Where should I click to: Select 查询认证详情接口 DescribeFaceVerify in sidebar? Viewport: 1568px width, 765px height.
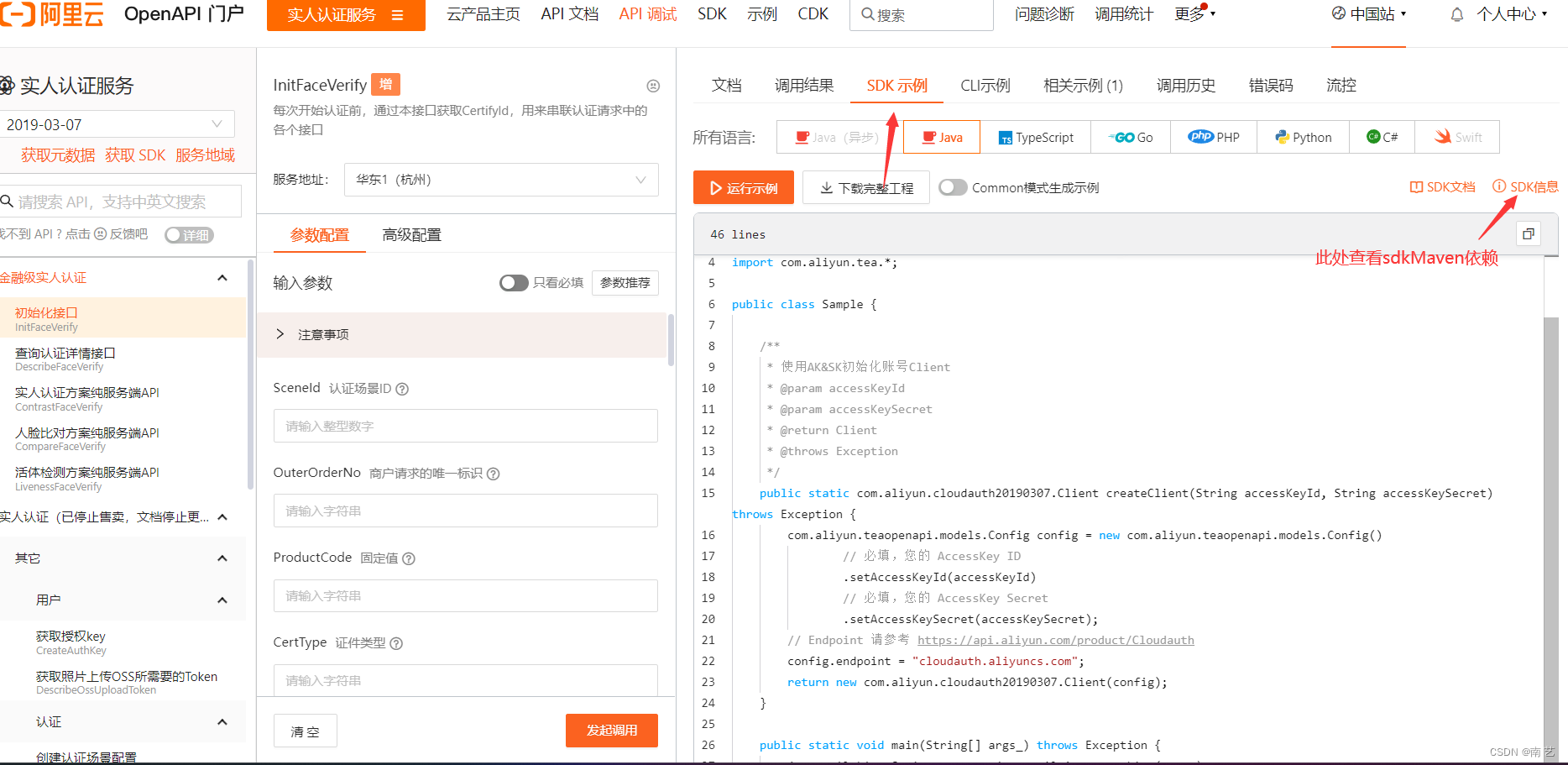click(123, 359)
